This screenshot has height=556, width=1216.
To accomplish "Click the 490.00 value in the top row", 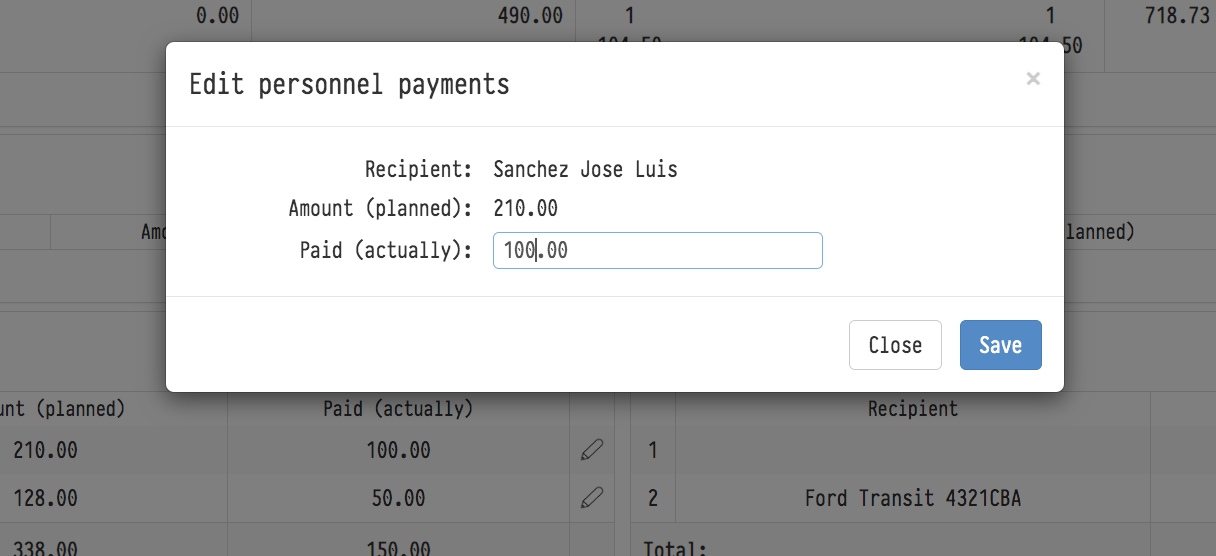I will (x=529, y=16).
